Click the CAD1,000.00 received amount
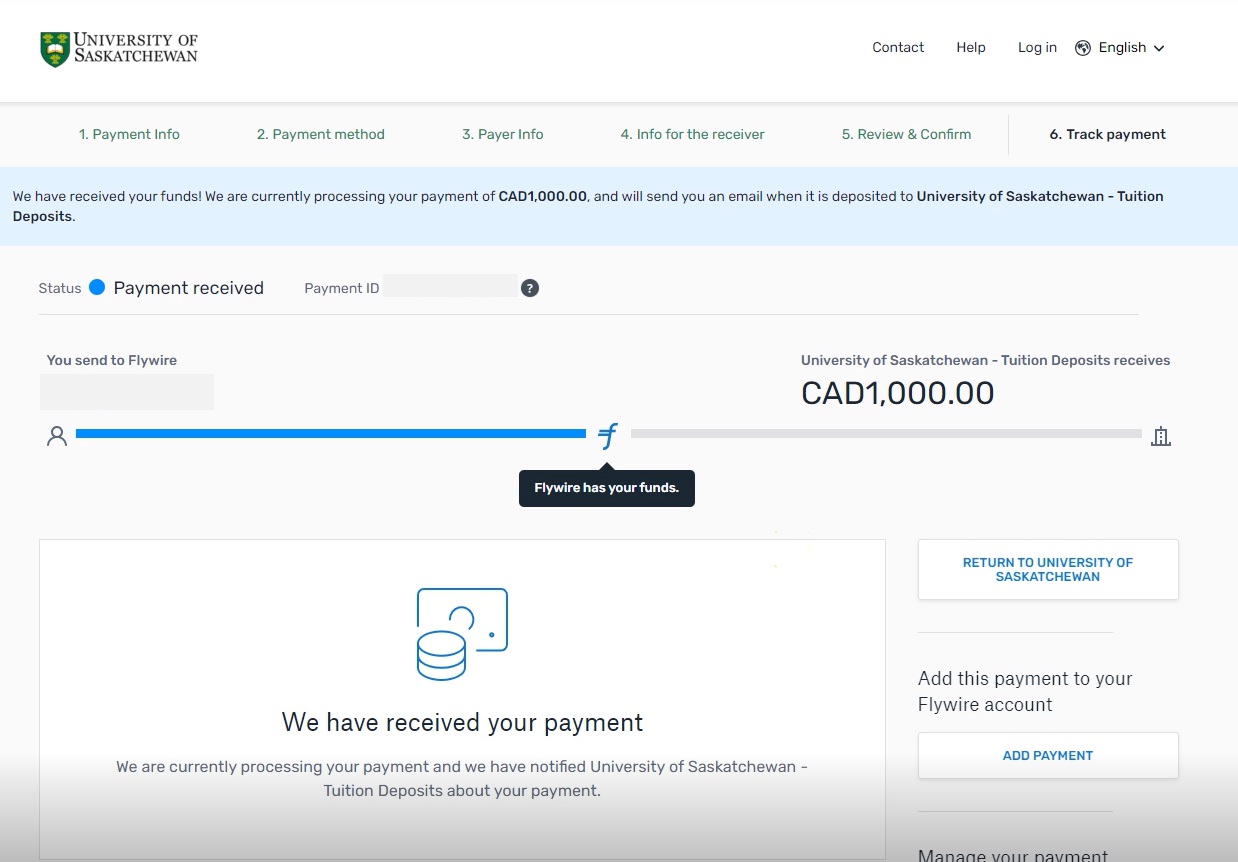Image resolution: width=1238 pixels, height=862 pixels. tap(898, 393)
